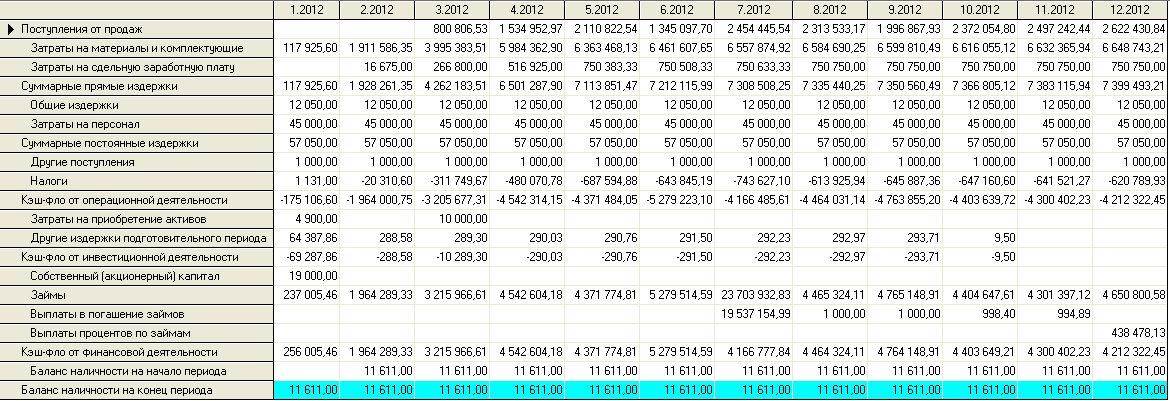Select row Кэш-фло от финансовой деятельности

tap(137, 352)
